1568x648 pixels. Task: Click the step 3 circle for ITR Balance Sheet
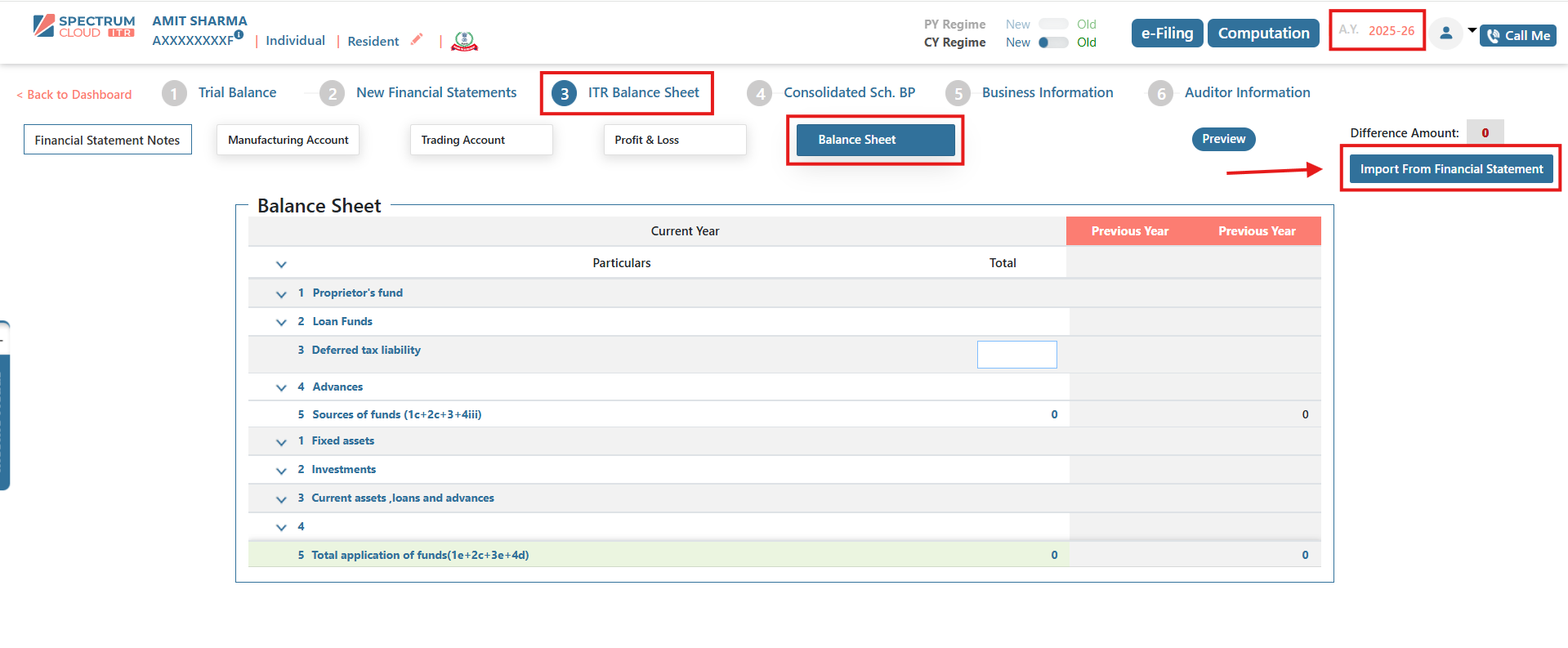(564, 93)
